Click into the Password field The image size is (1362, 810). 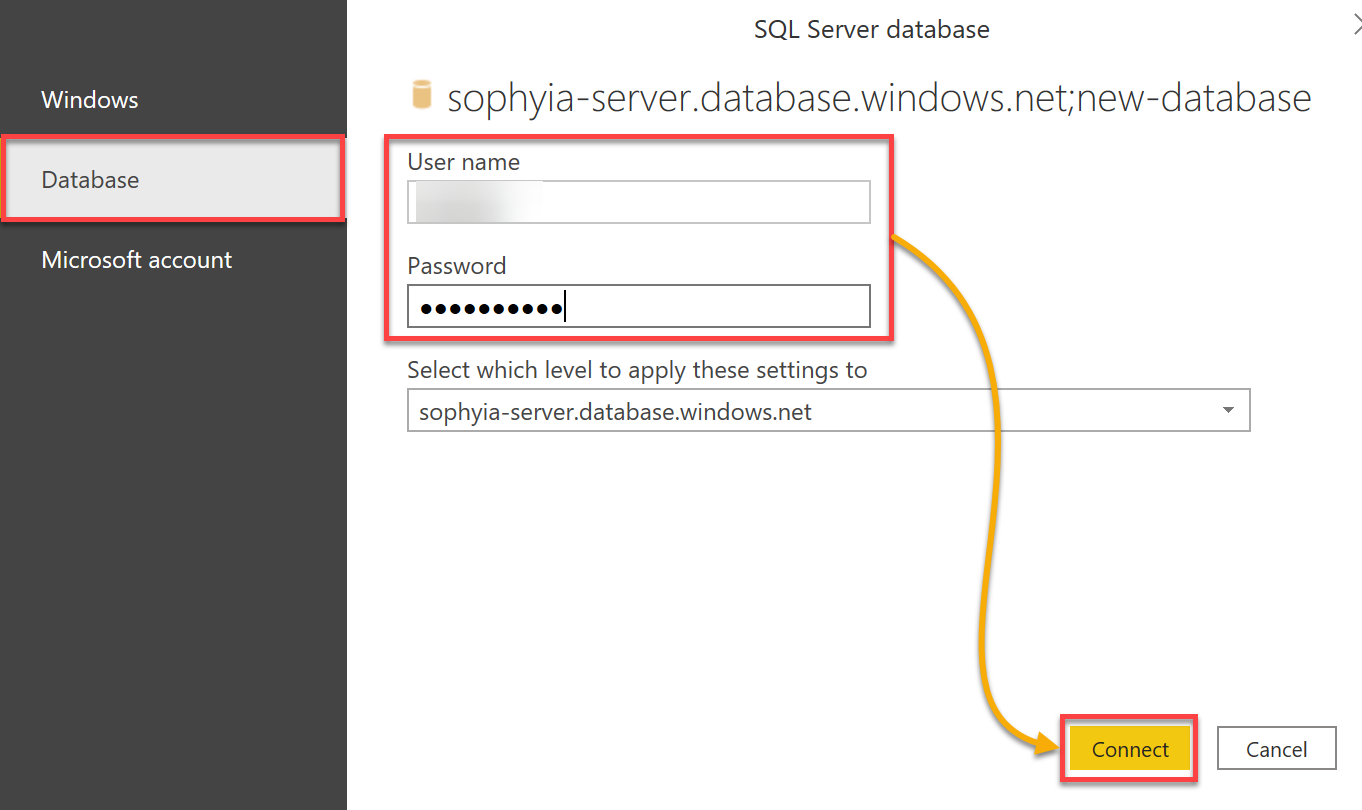coord(639,306)
